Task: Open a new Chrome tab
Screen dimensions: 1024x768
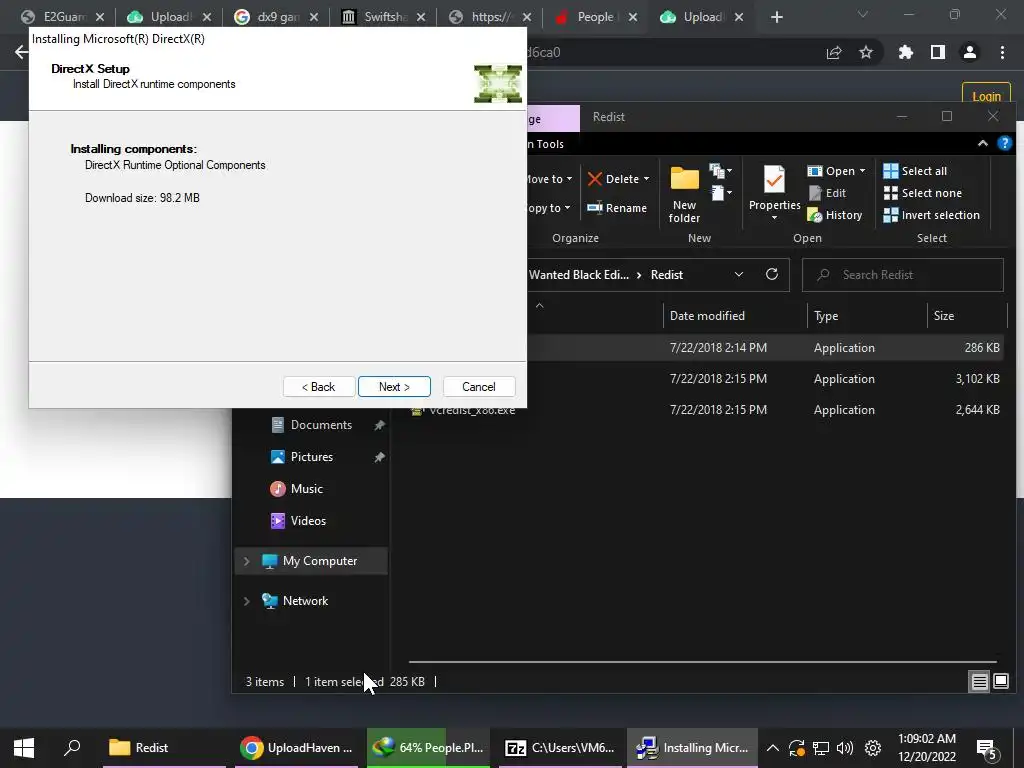Action: (x=776, y=17)
